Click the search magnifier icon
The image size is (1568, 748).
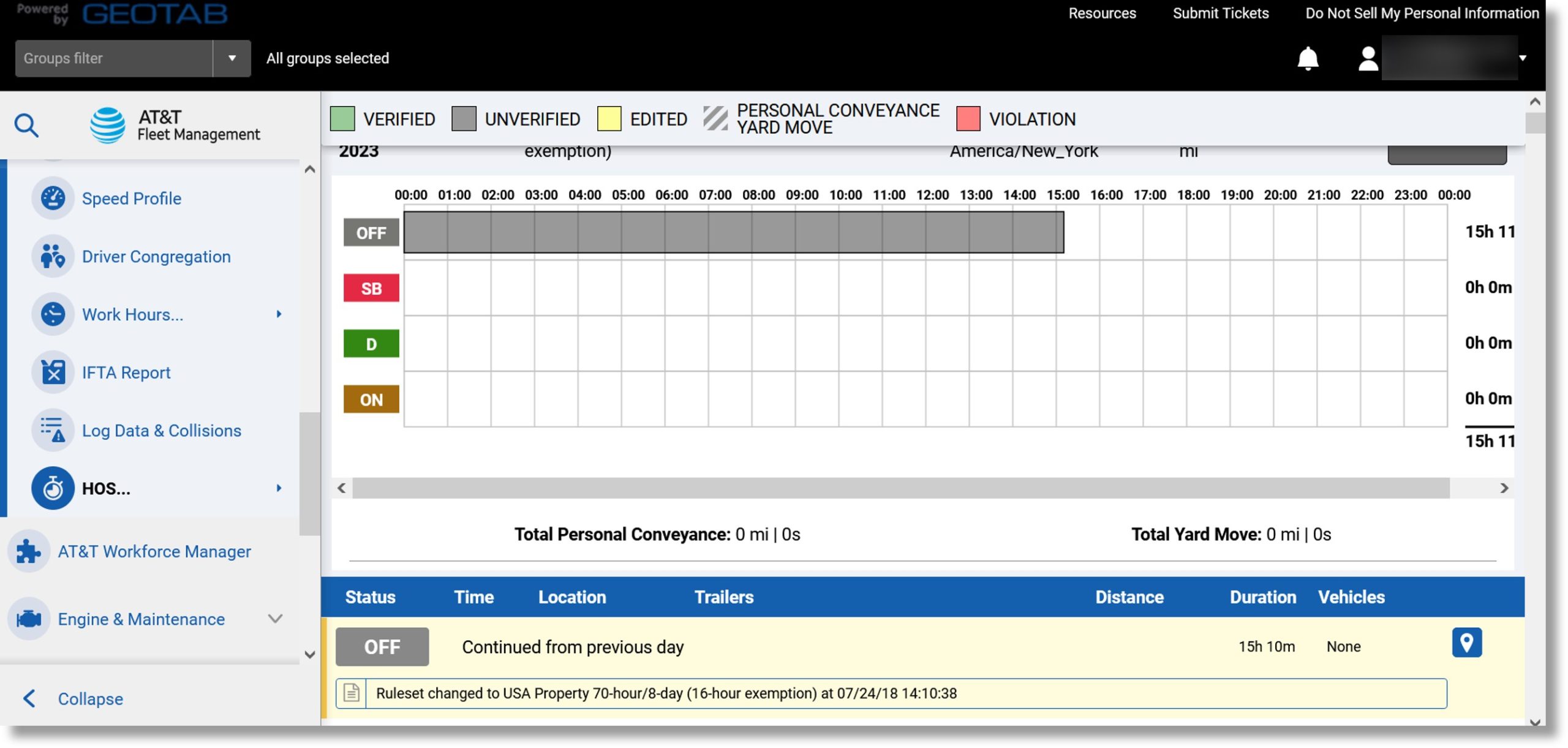26,125
